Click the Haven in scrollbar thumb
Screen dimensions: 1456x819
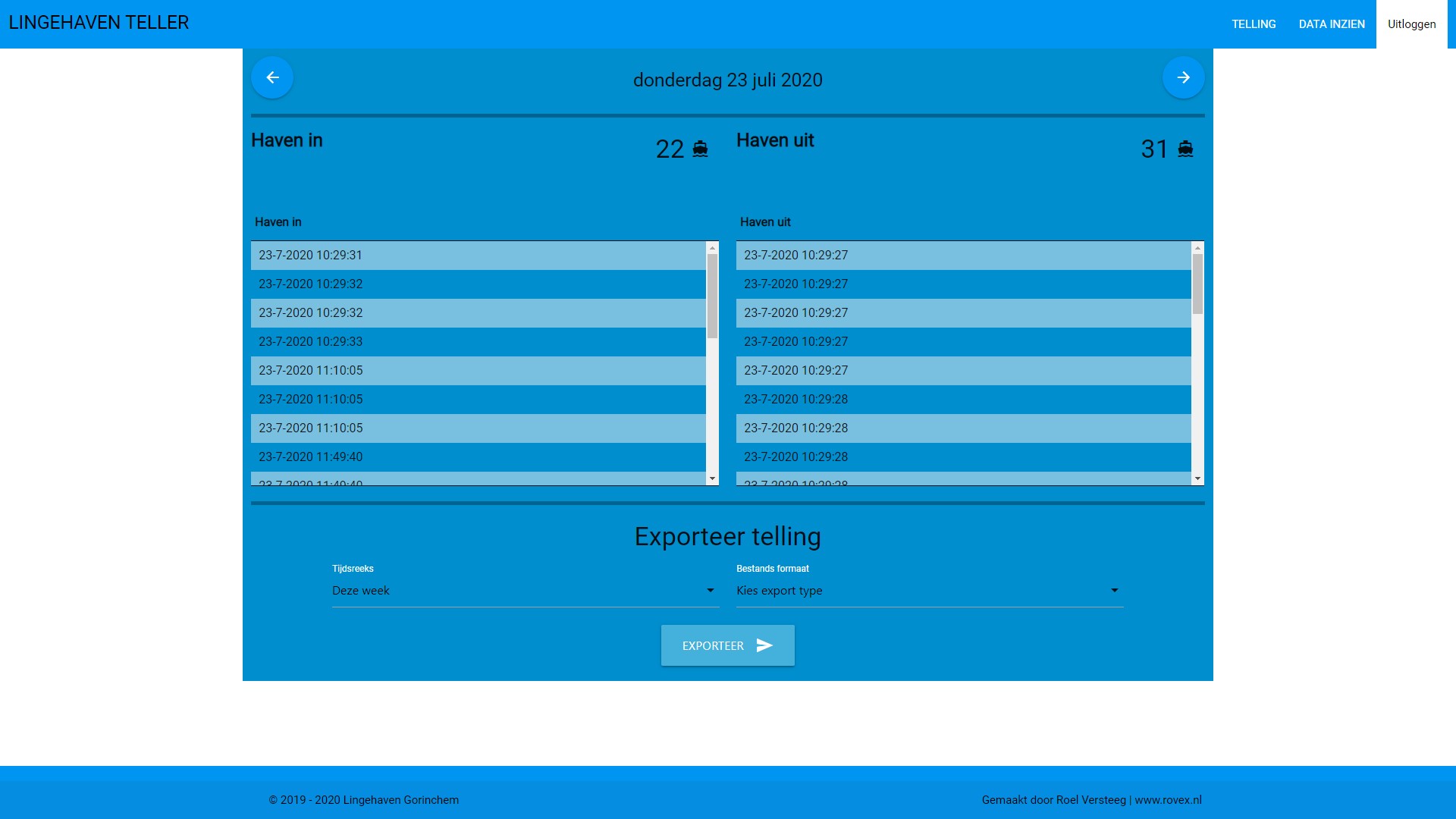[712, 296]
